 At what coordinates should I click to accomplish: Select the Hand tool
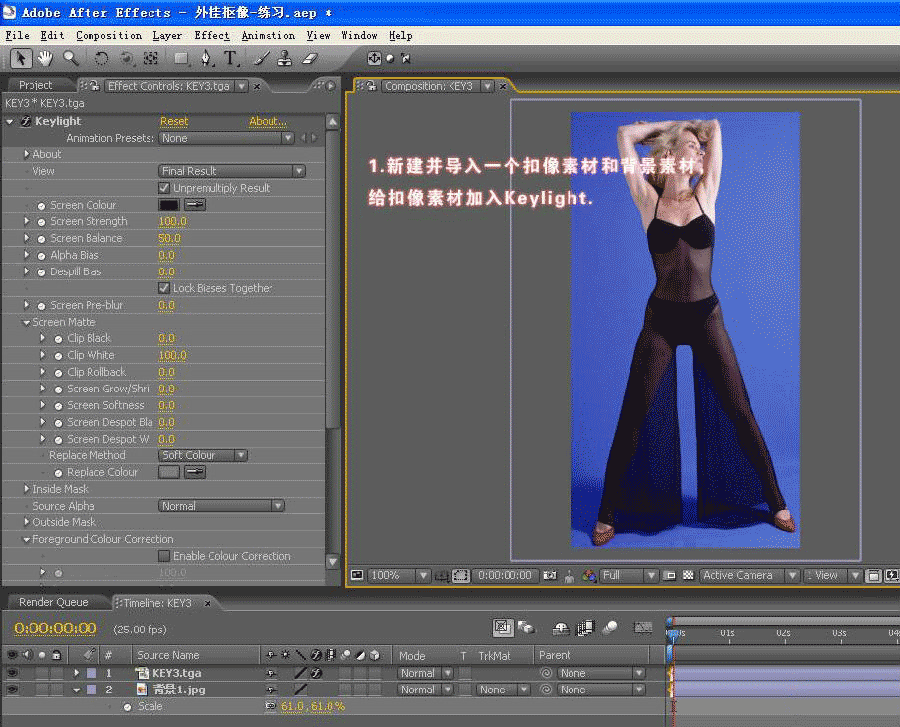(45, 59)
